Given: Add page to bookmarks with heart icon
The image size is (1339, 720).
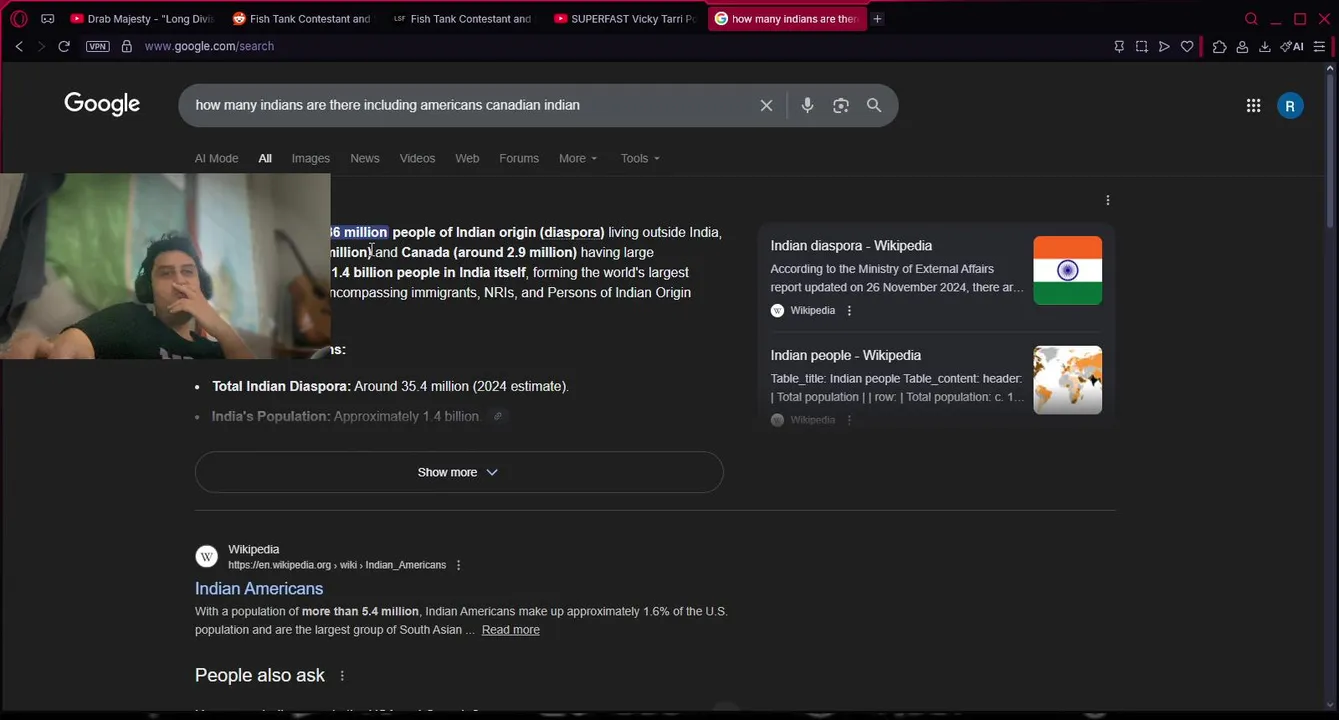Looking at the screenshot, I should [1187, 46].
